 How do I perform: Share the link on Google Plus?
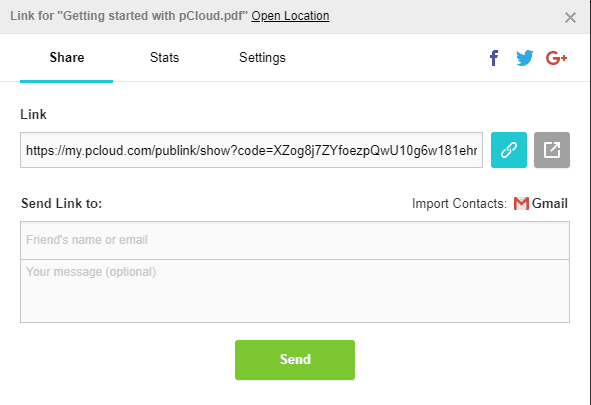tap(556, 58)
